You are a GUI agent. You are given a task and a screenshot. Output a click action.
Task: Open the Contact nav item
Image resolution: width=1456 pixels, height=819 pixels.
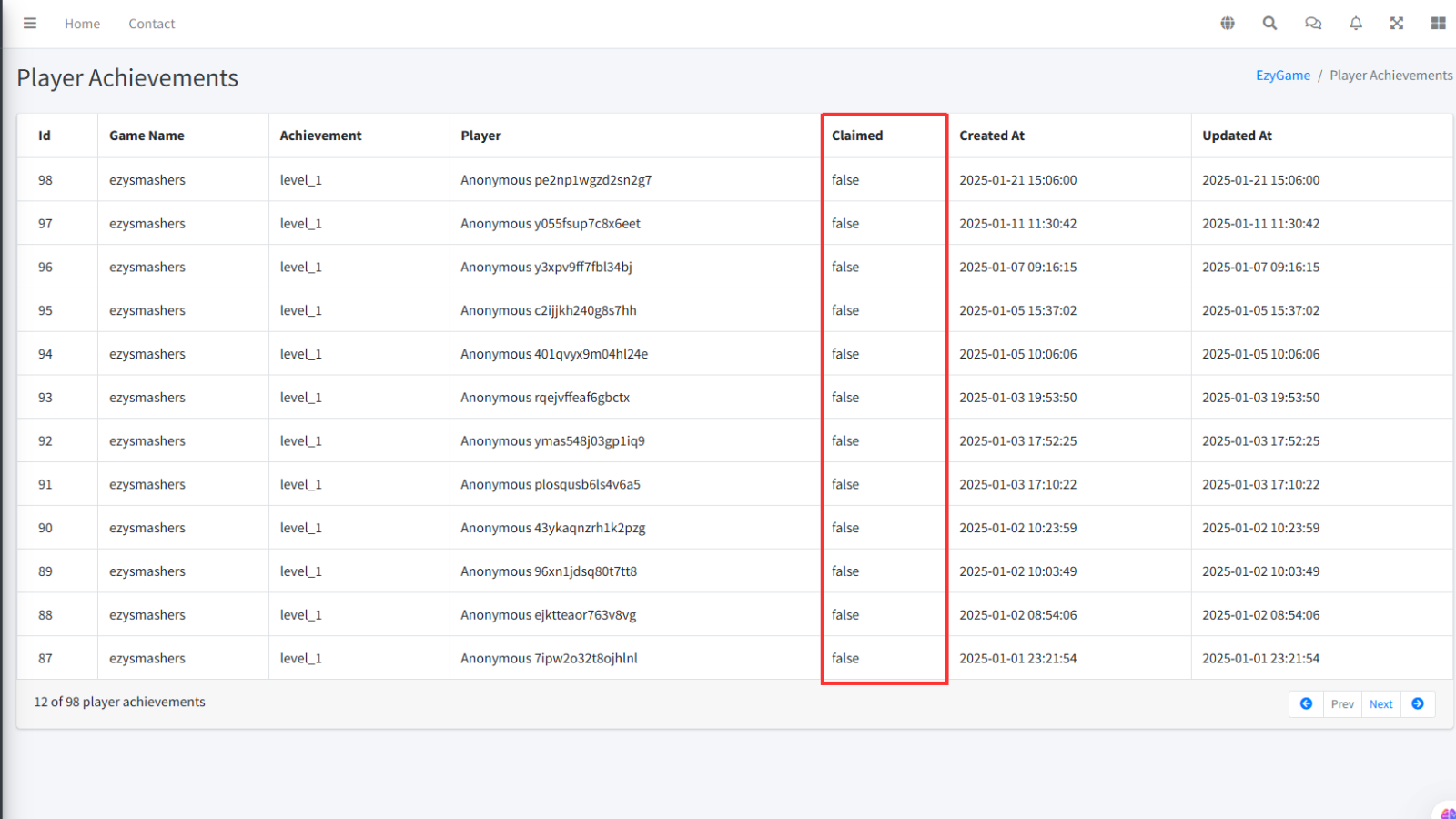(x=151, y=24)
